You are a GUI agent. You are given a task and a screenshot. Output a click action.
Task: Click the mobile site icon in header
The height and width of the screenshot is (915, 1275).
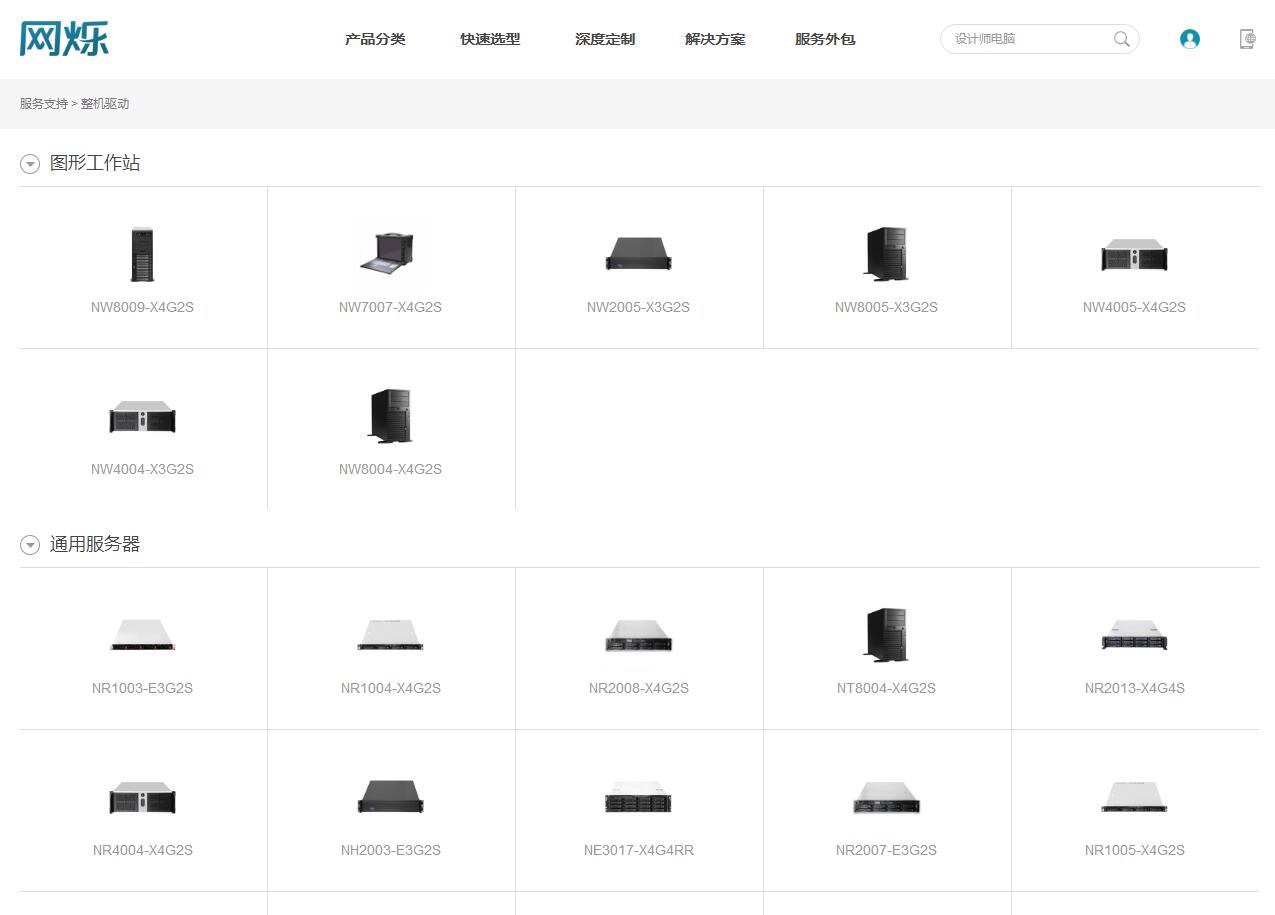click(1247, 39)
